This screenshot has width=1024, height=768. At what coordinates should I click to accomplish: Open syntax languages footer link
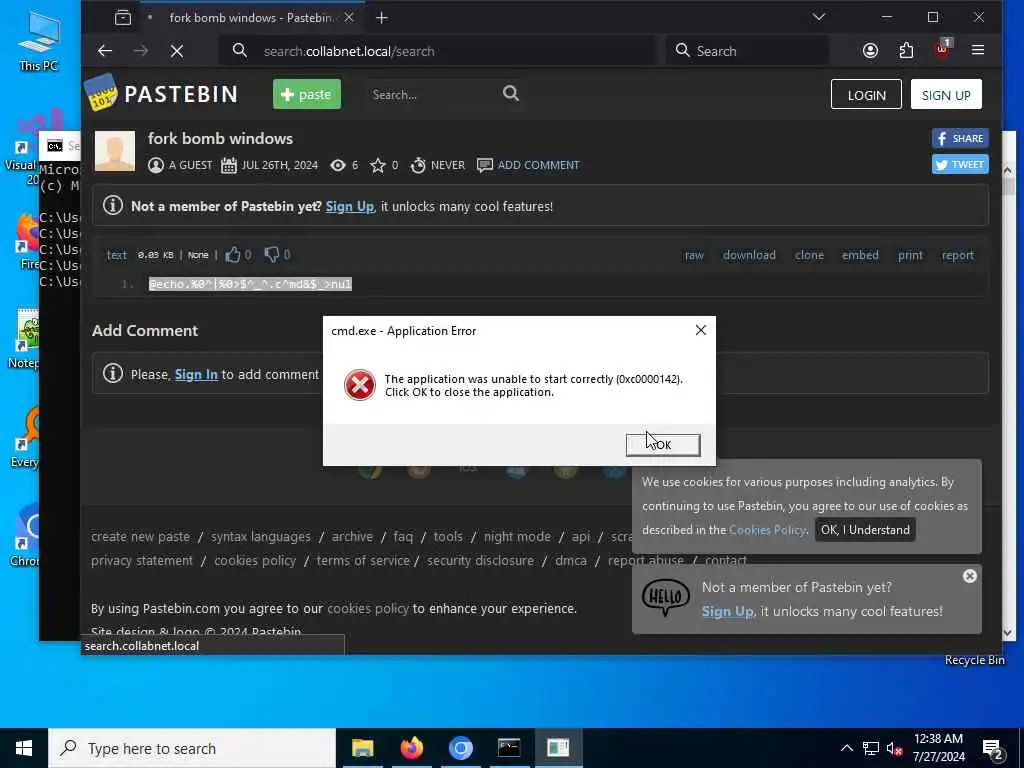click(x=261, y=537)
